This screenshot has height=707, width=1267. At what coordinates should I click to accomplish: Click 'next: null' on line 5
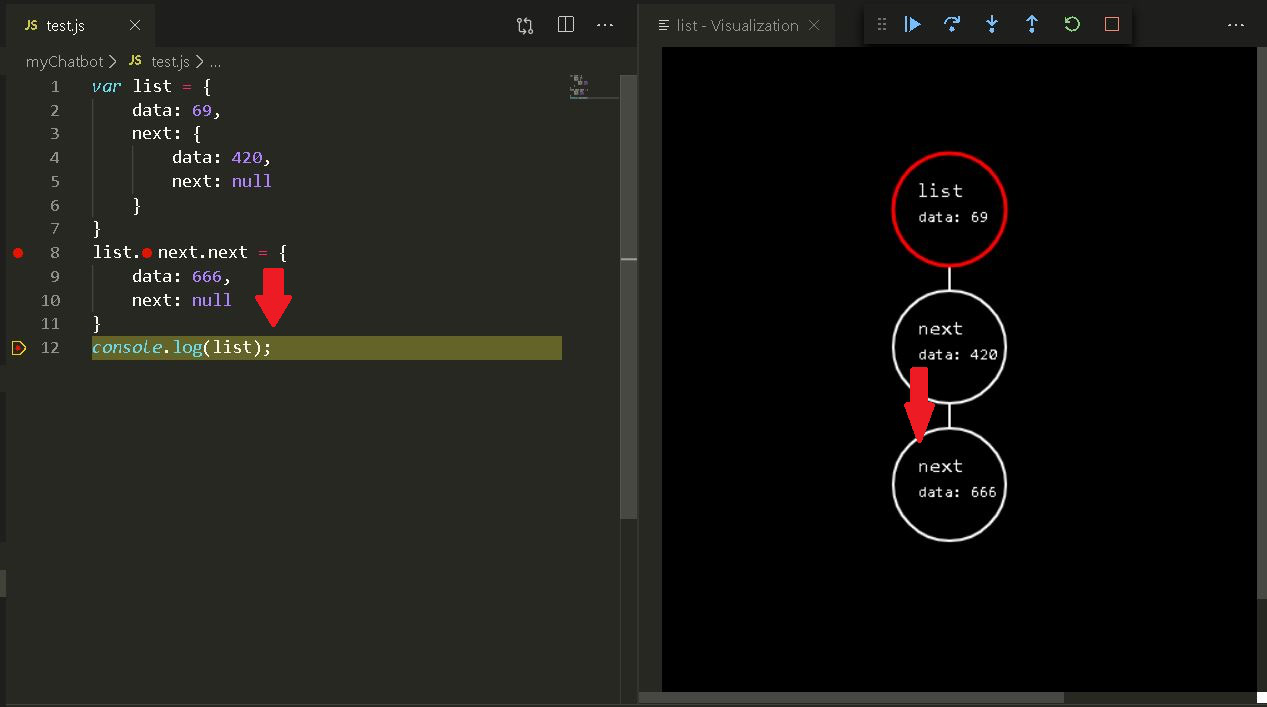coord(222,181)
